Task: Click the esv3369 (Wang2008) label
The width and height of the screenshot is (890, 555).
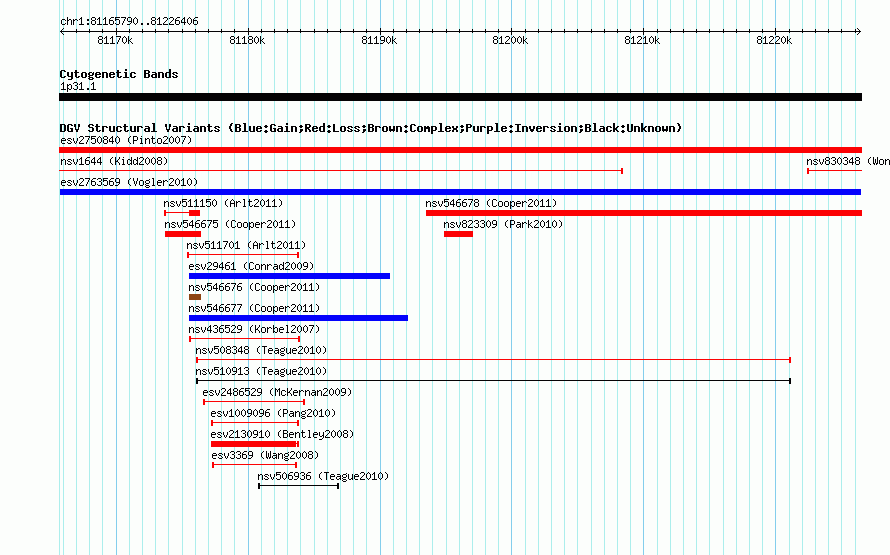Action: pos(265,455)
